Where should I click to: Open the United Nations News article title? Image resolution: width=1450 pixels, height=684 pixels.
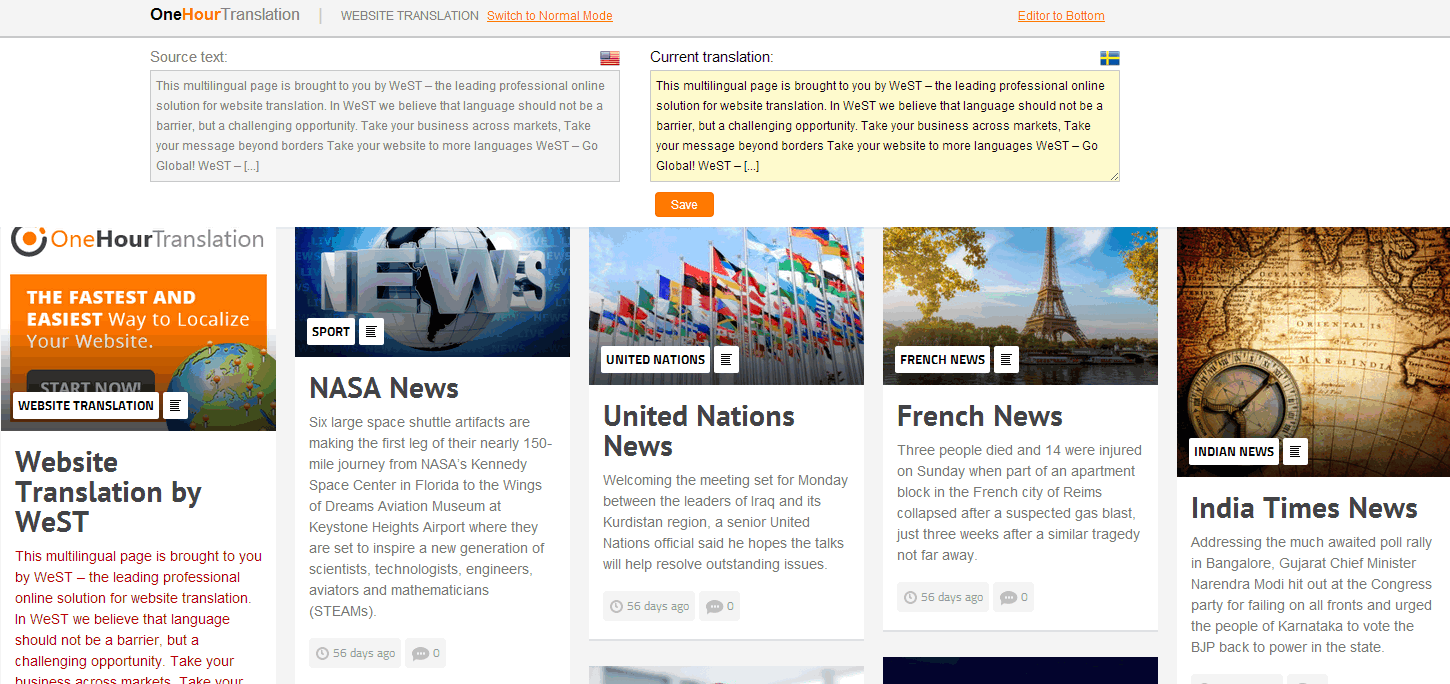pos(699,431)
